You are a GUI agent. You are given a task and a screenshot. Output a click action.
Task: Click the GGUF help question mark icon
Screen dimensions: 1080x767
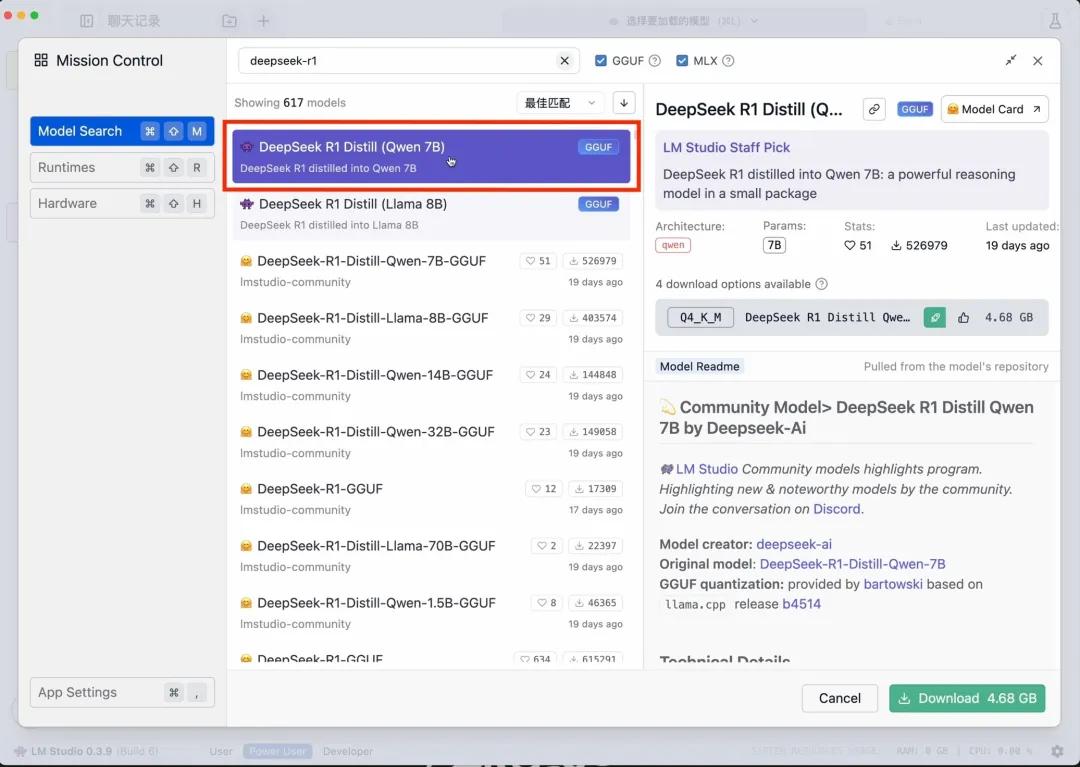coord(655,61)
